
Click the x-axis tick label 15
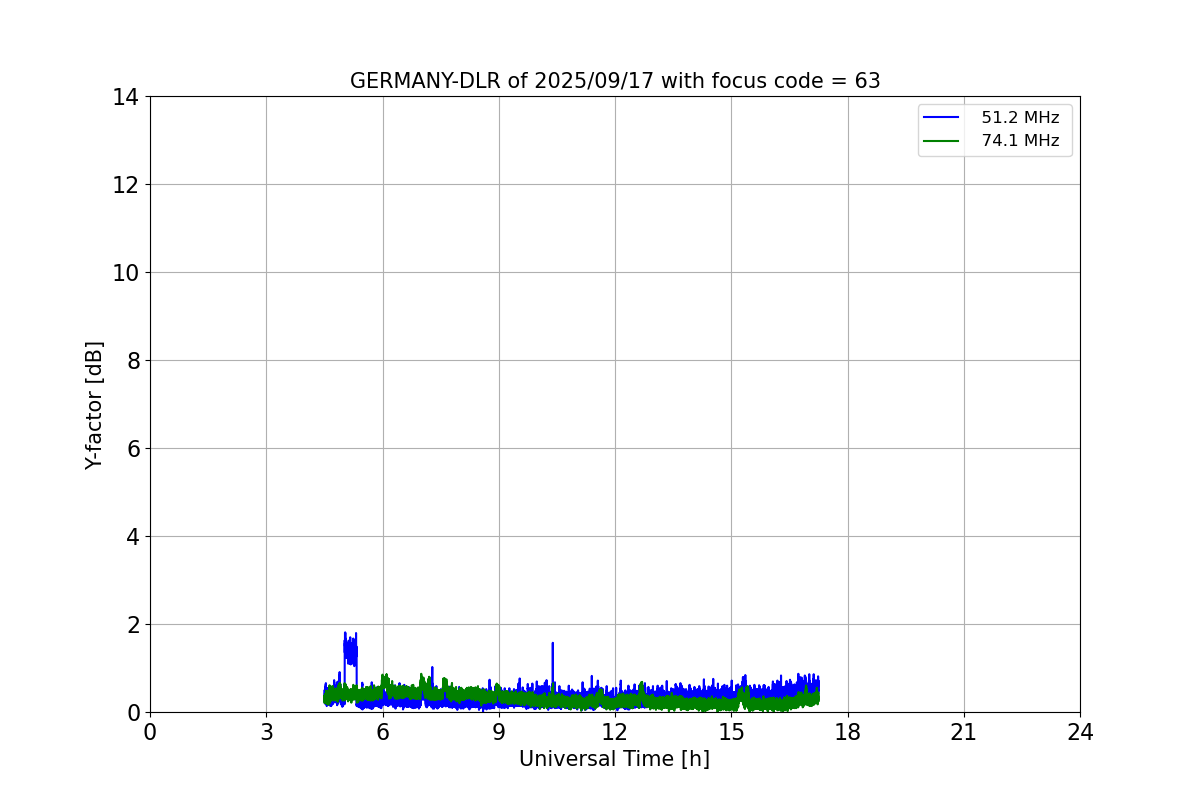click(x=731, y=732)
